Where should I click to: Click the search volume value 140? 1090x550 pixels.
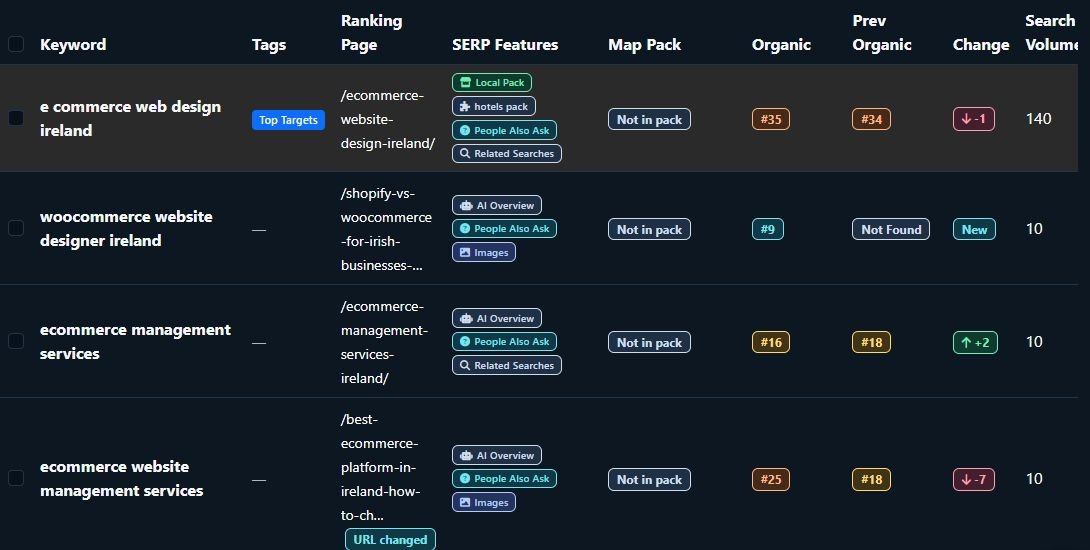[1039, 118]
